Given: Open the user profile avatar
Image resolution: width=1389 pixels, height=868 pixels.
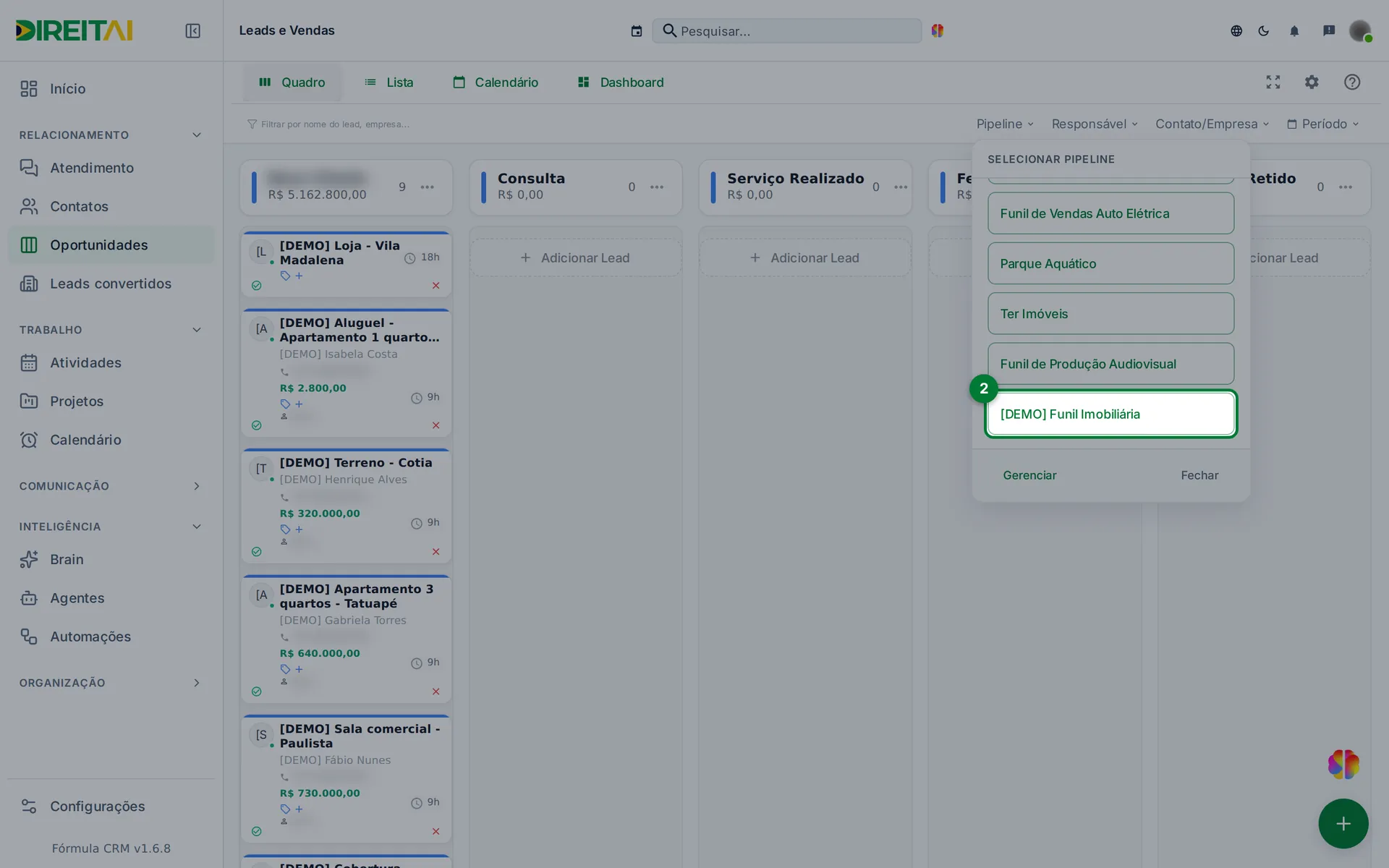Looking at the screenshot, I should pos(1360,31).
